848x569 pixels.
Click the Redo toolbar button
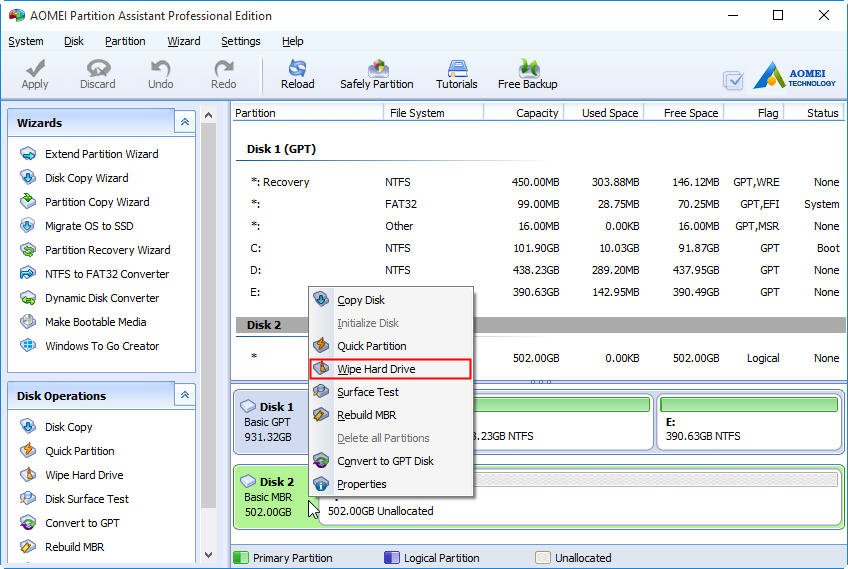[x=223, y=74]
